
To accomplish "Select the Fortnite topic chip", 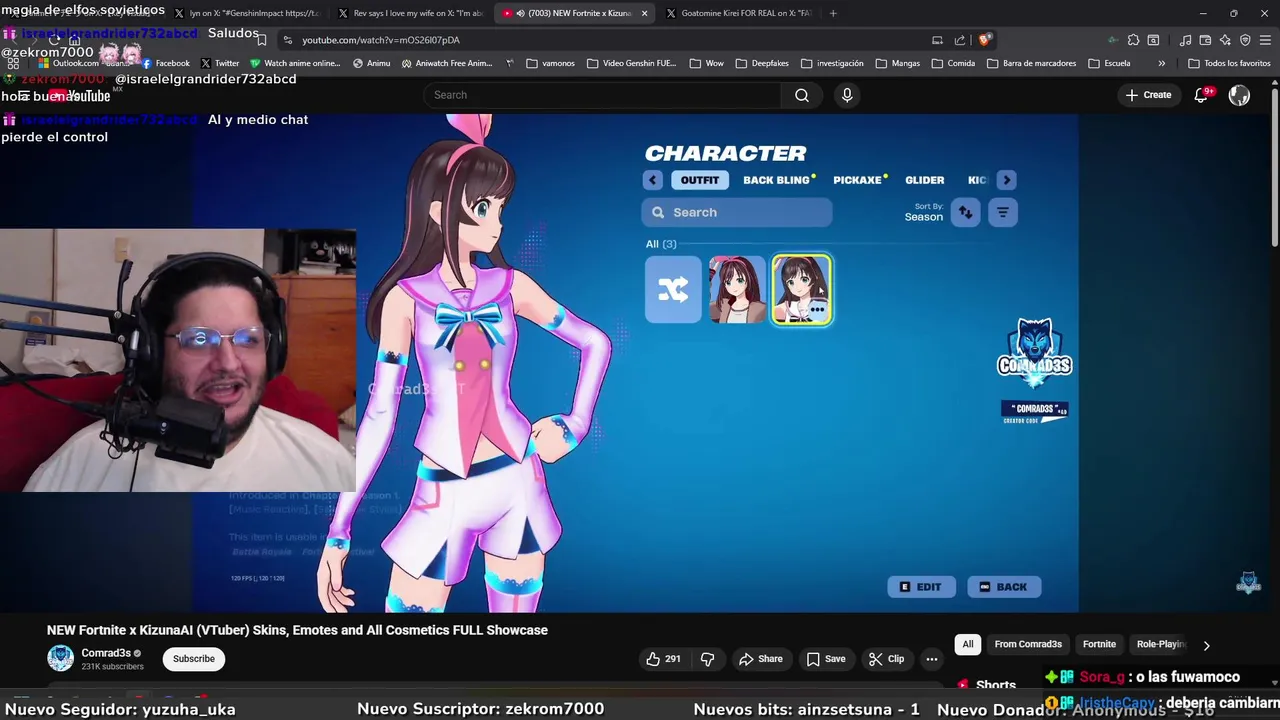I will tap(1099, 644).
